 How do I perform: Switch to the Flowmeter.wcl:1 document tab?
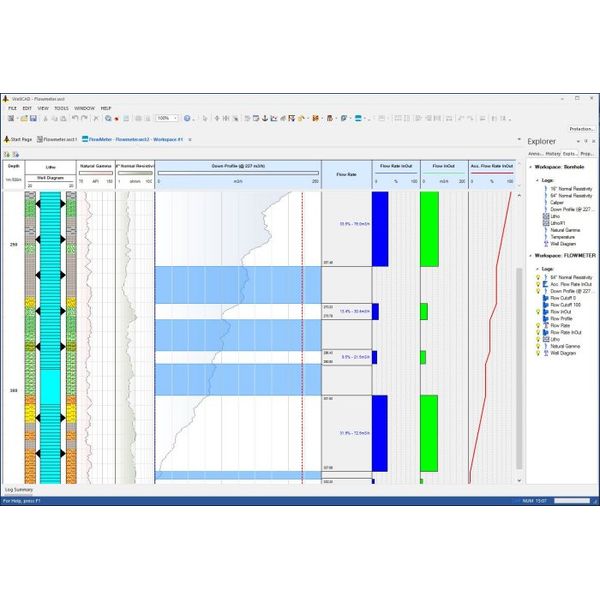pyautogui.click(x=58, y=140)
